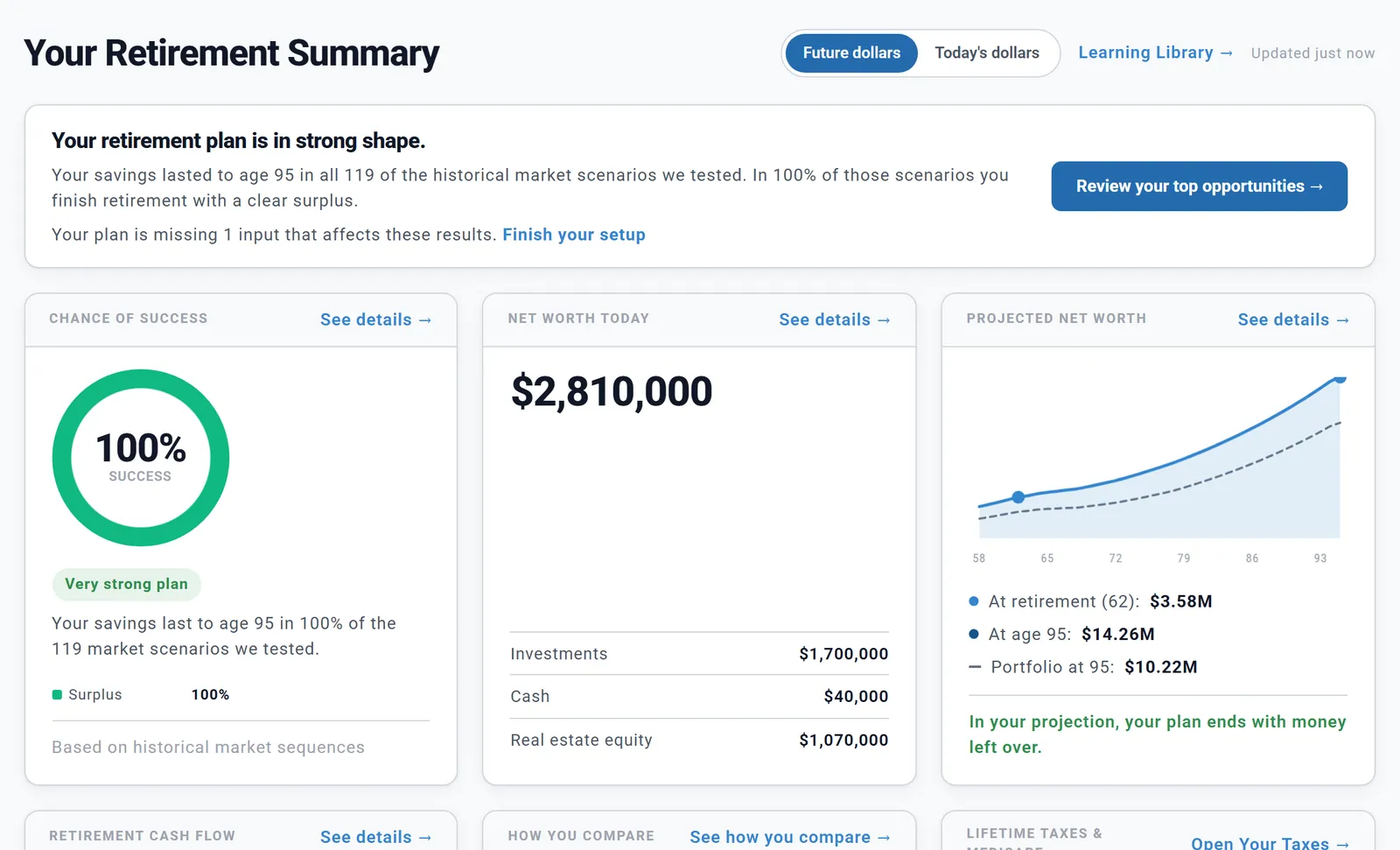Open the Finish your setup link

(574, 235)
